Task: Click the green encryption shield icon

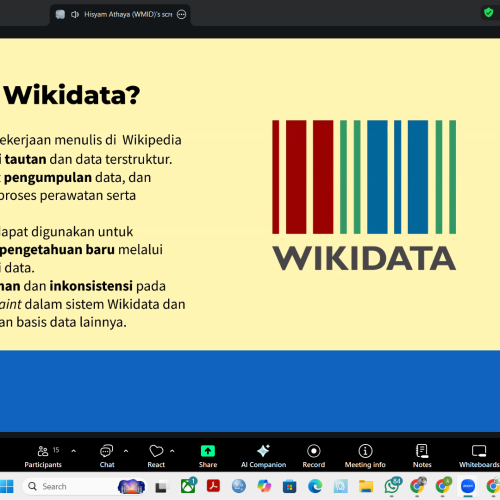Action: click(489, 13)
